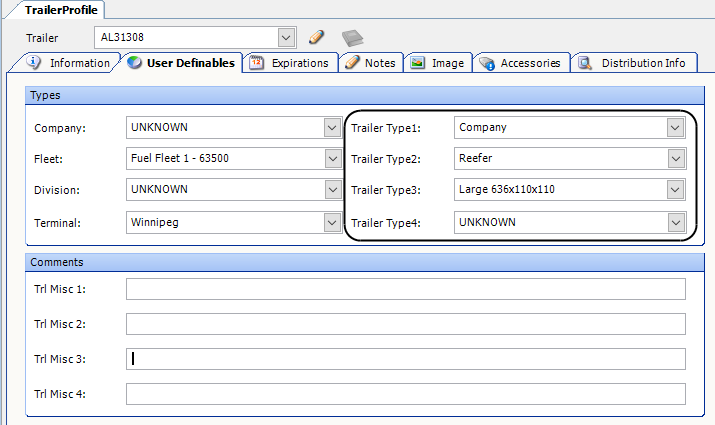This screenshot has width=715, height=425.
Task: Click the Distribution Info magnifier icon
Action: (x=585, y=63)
